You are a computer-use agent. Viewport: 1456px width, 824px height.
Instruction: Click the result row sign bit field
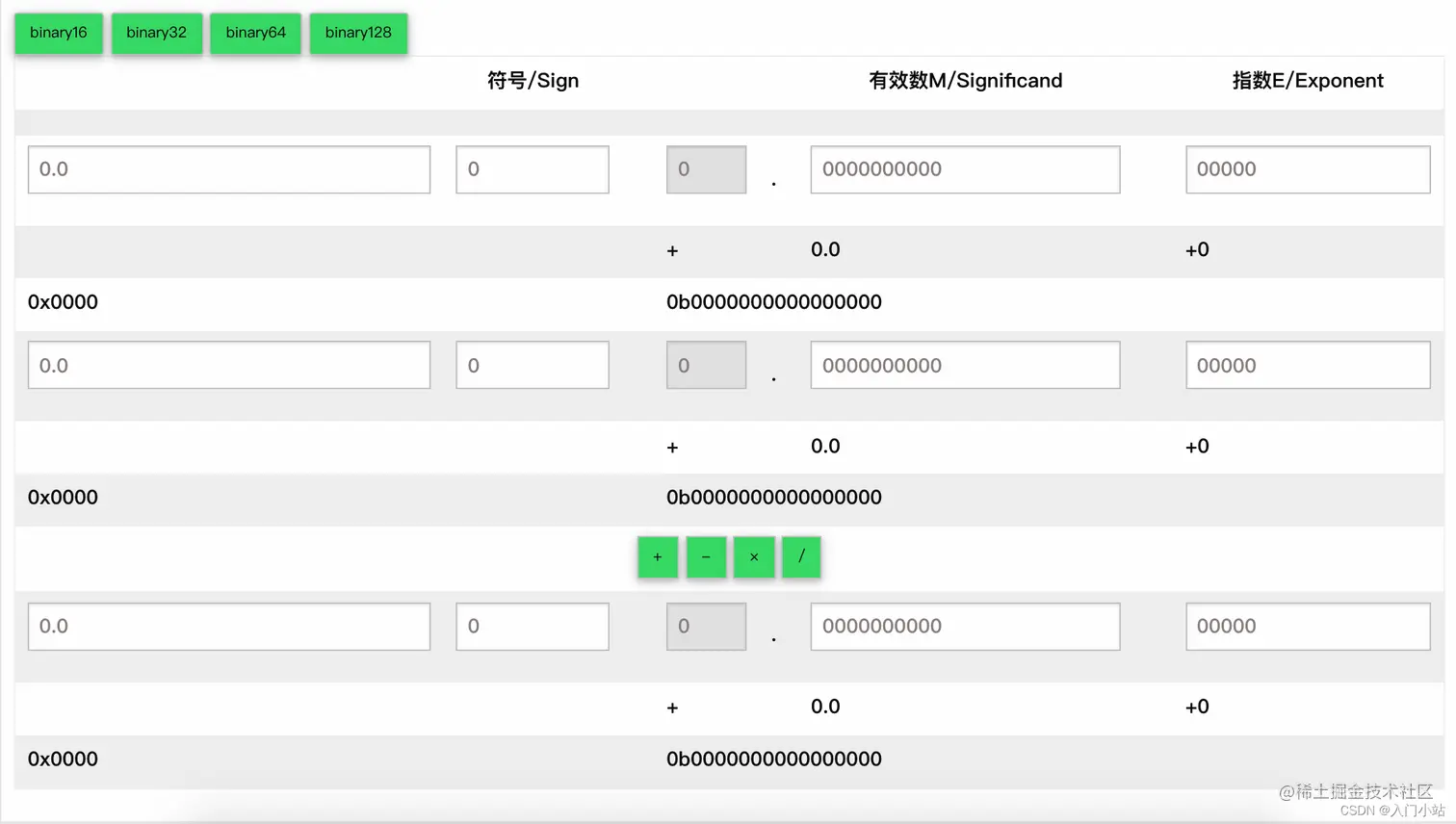pyautogui.click(x=533, y=627)
